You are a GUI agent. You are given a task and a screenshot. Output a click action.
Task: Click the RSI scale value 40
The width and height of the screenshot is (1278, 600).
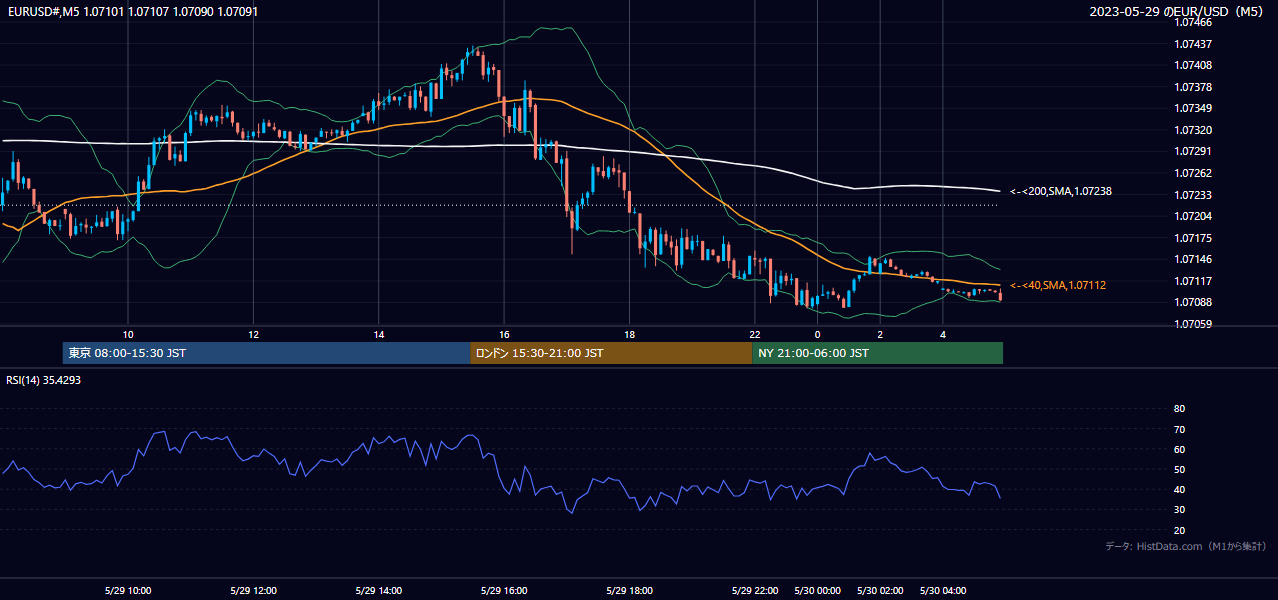point(1179,489)
